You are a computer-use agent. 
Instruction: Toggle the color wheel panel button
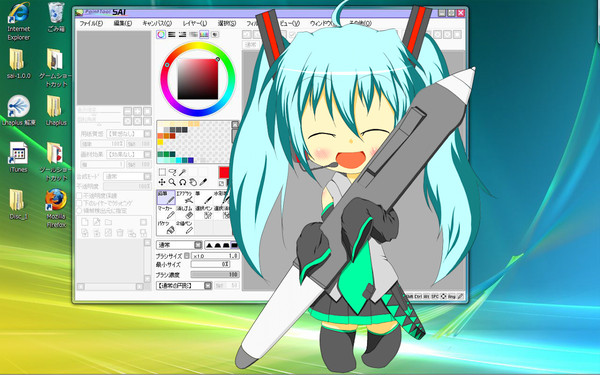point(161,34)
